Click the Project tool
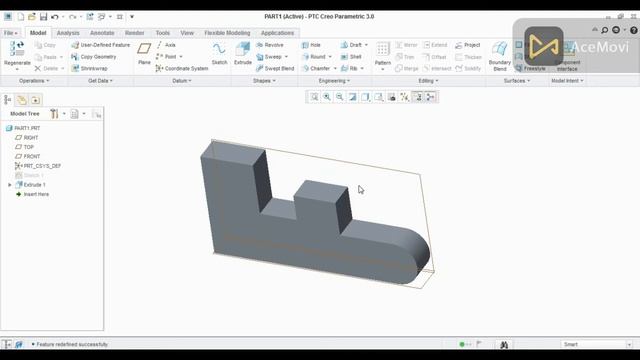This screenshot has width=640, height=360. (x=468, y=45)
